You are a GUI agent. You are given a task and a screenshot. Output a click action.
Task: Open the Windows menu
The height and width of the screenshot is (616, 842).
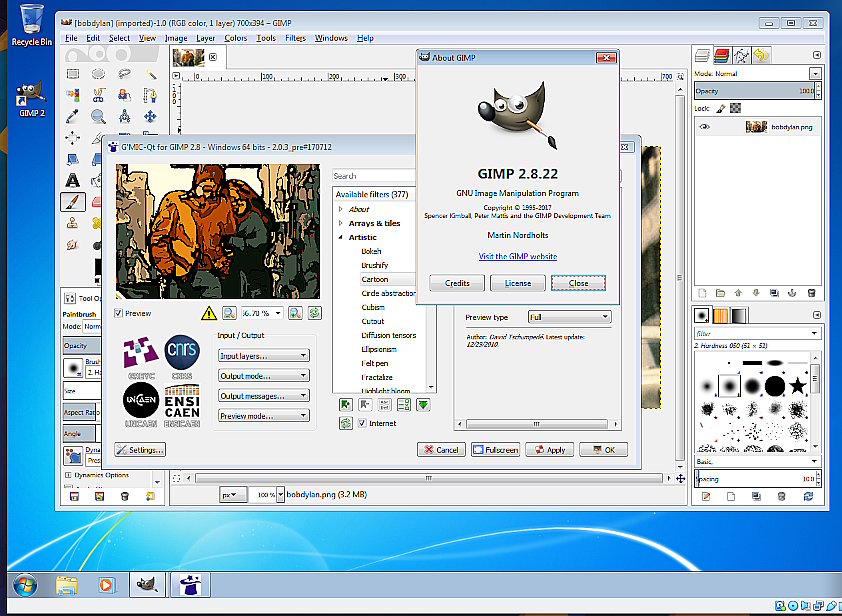pyautogui.click(x=331, y=38)
